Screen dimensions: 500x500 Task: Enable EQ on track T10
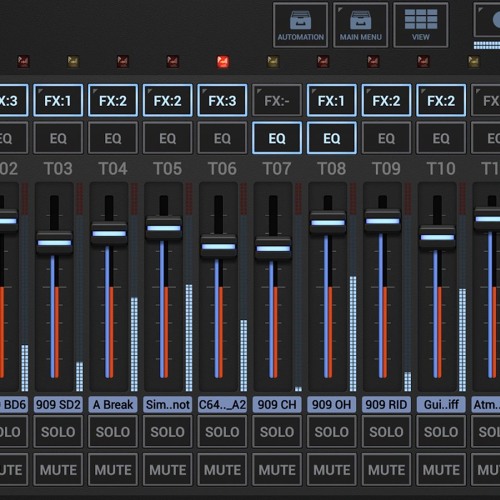(x=441, y=138)
